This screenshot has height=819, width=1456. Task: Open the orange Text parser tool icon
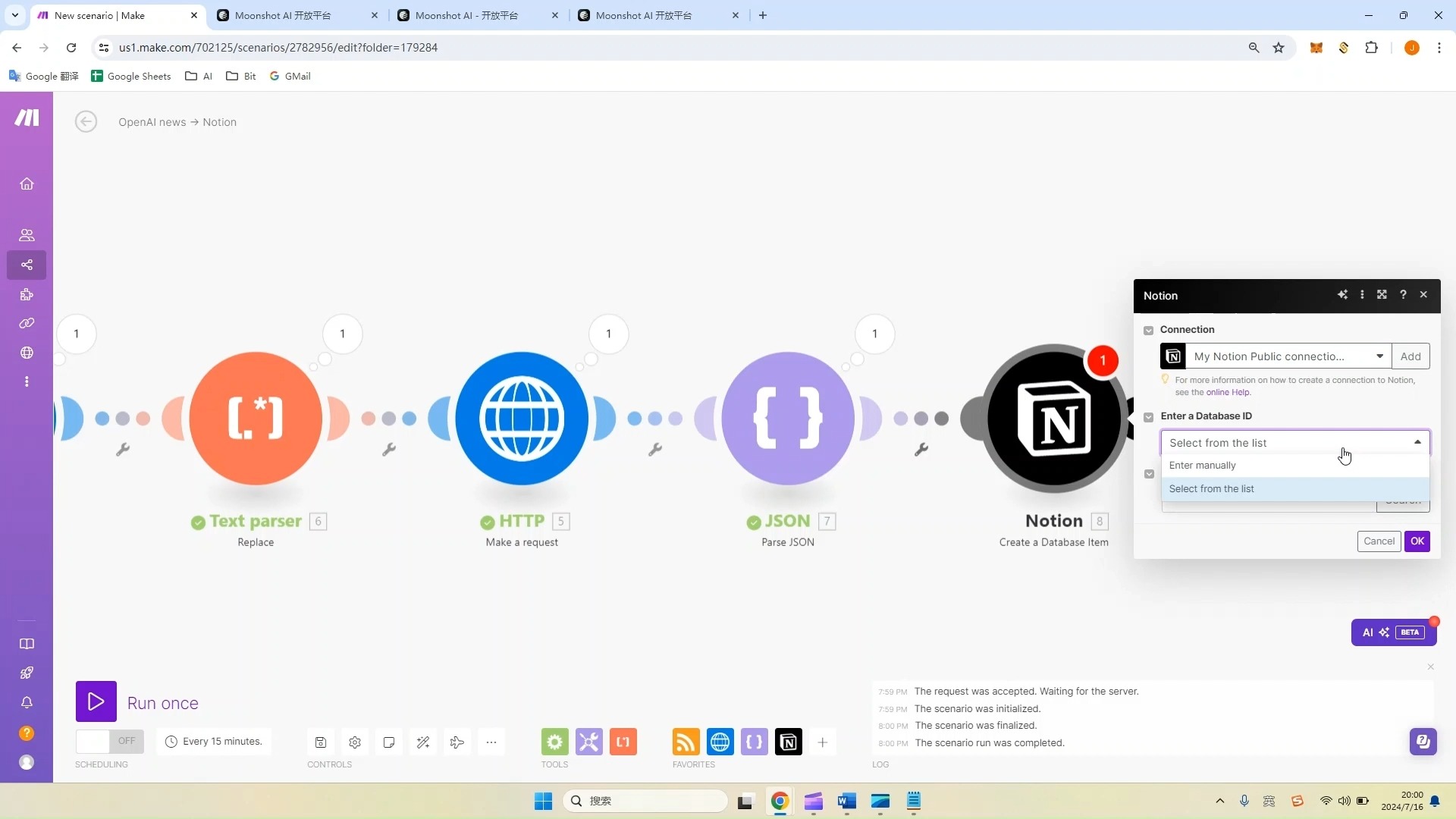(x=623, y=742)
